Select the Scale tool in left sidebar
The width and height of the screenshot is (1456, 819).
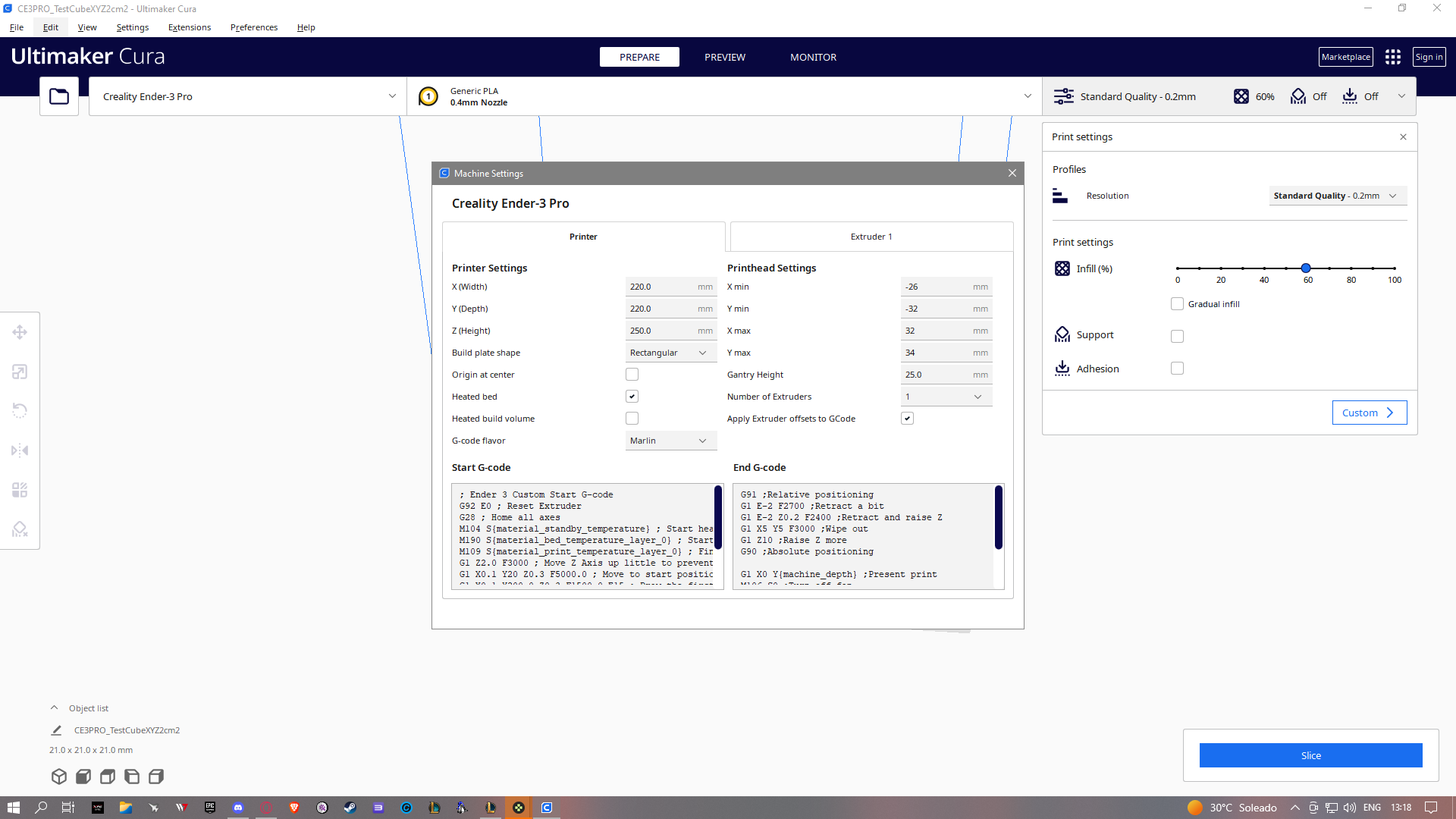[20, 372]
